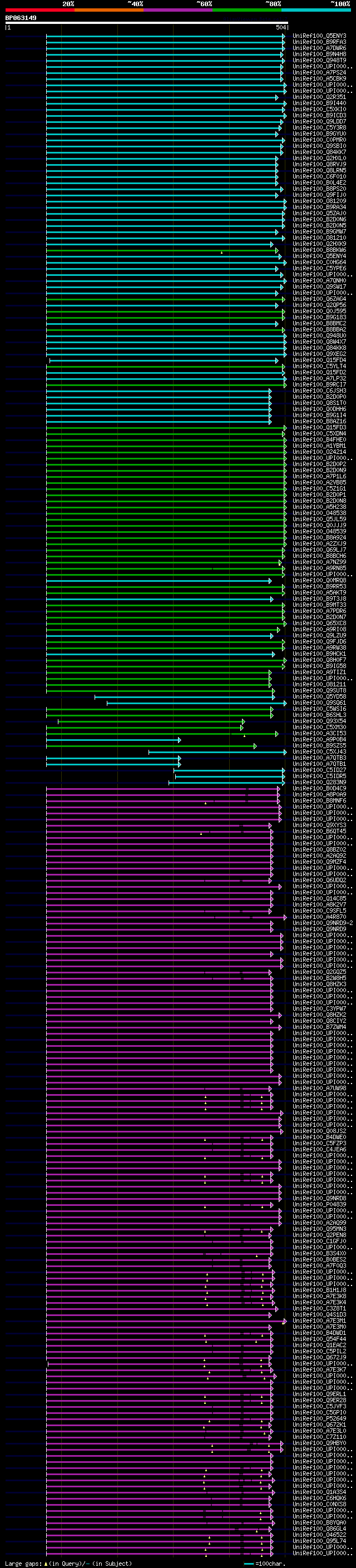Open the UniRef100_B0L4E2 label
The image size is (356, 1568).
pyautogui.click(x=319, y=182)
